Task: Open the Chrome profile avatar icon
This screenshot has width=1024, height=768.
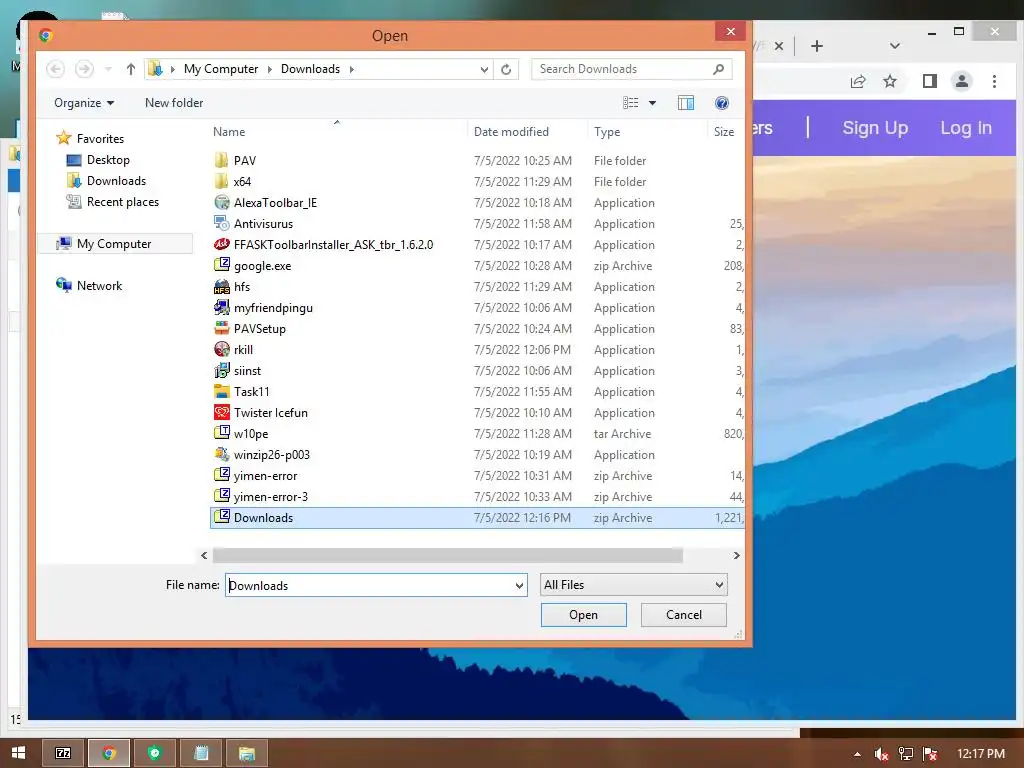Action: click(961, 81)
